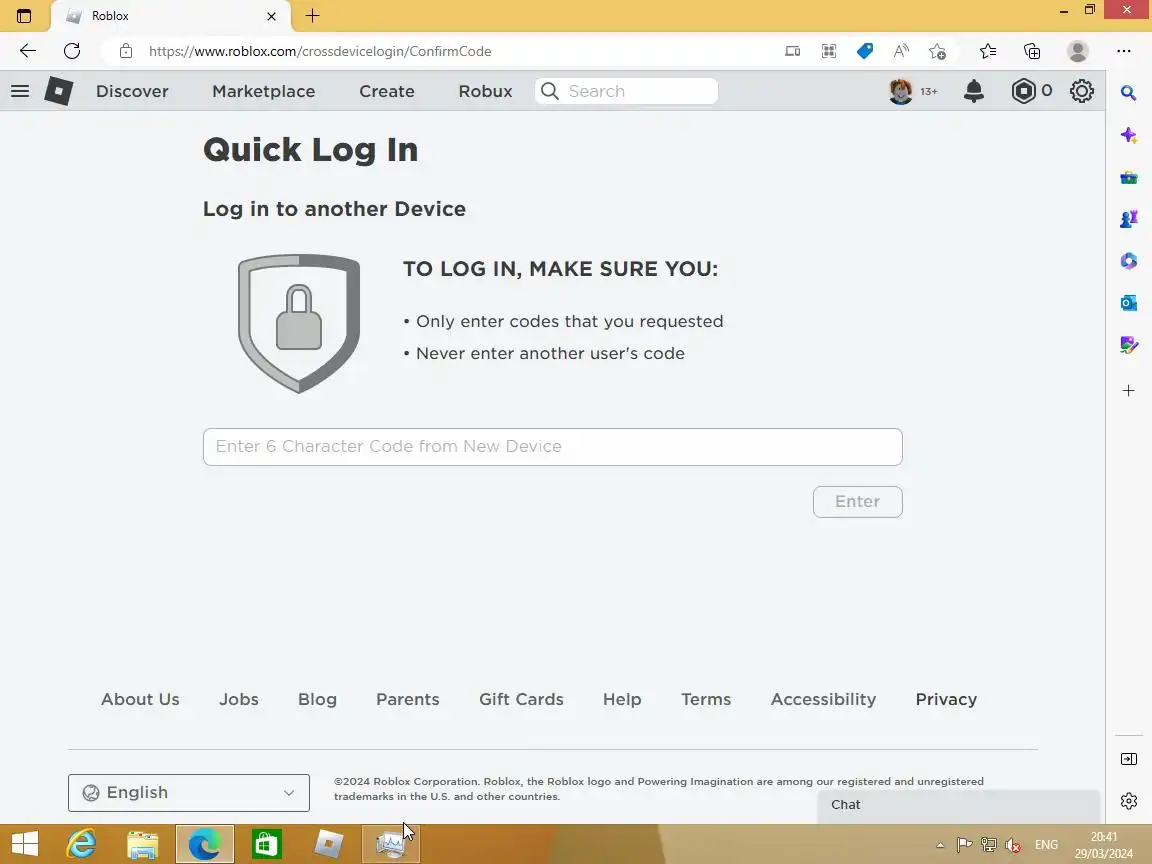
Task: Close the Roblox browser tab
Action: (x=271, y=16)
